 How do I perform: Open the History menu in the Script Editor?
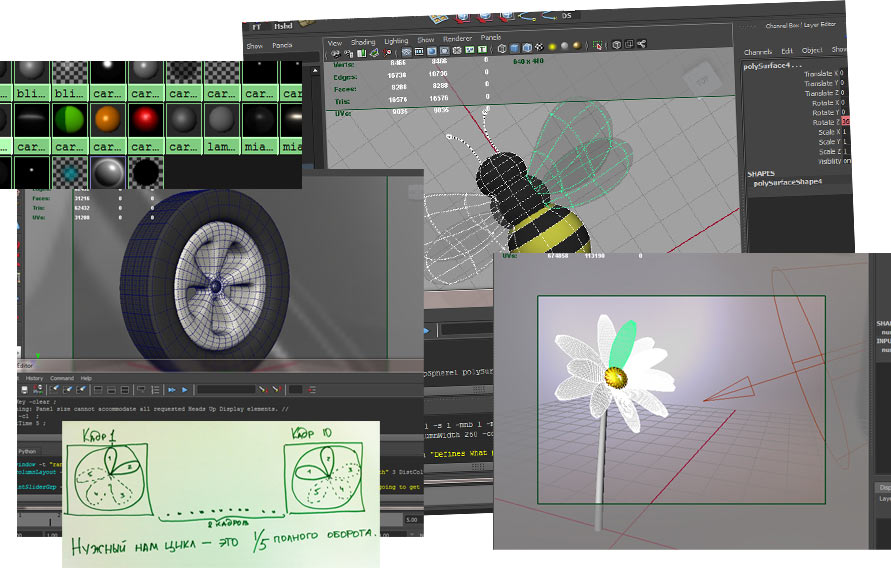coord(34,378)
